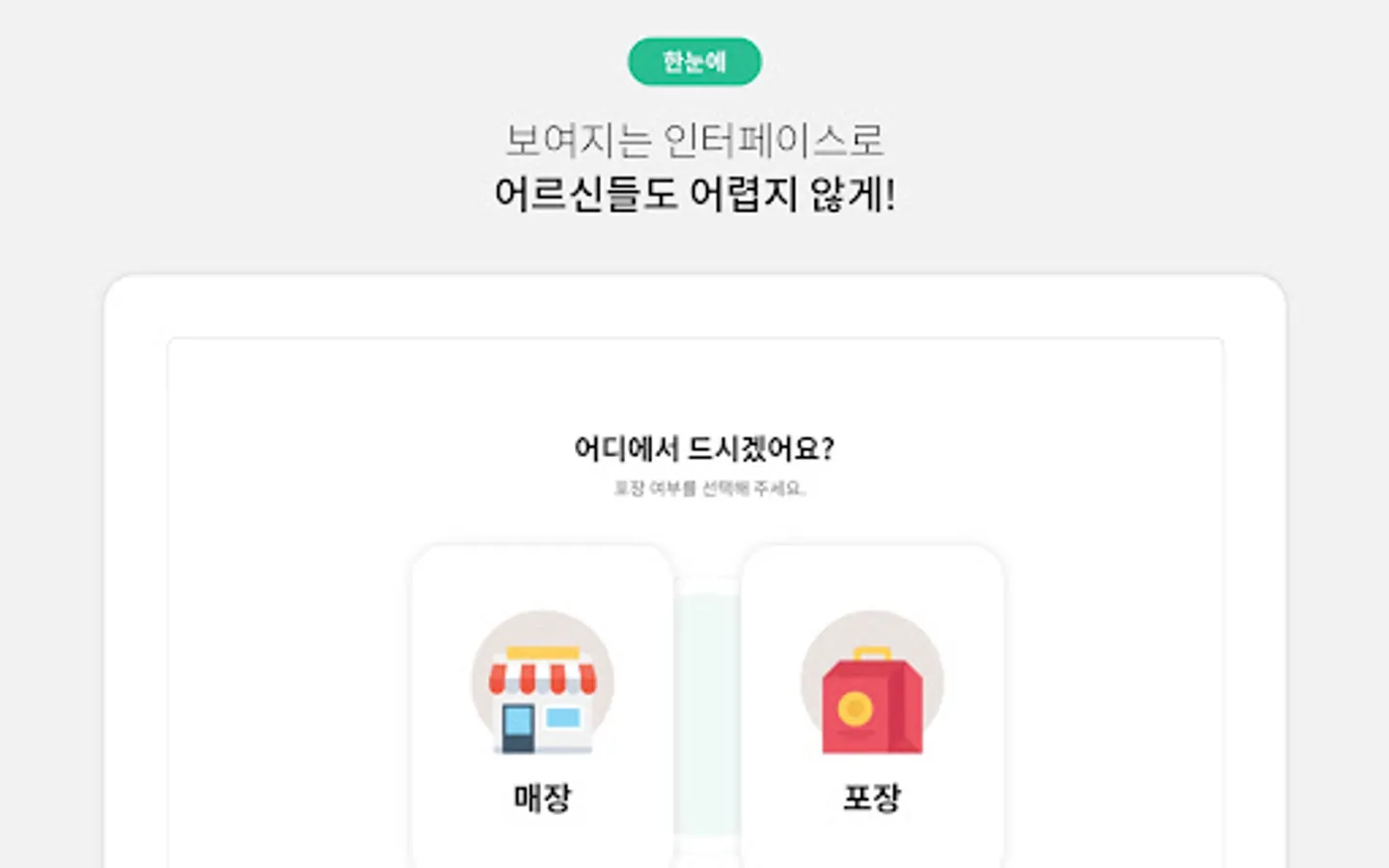
Task: Click the light blue window on store icon
Action: tap(563, 718)
